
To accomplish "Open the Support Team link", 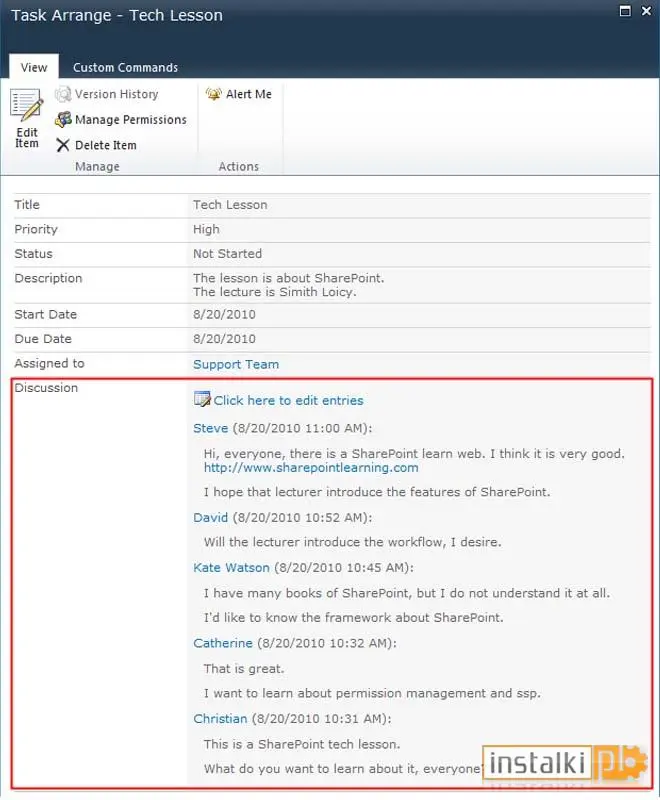I will click(236, 364).
